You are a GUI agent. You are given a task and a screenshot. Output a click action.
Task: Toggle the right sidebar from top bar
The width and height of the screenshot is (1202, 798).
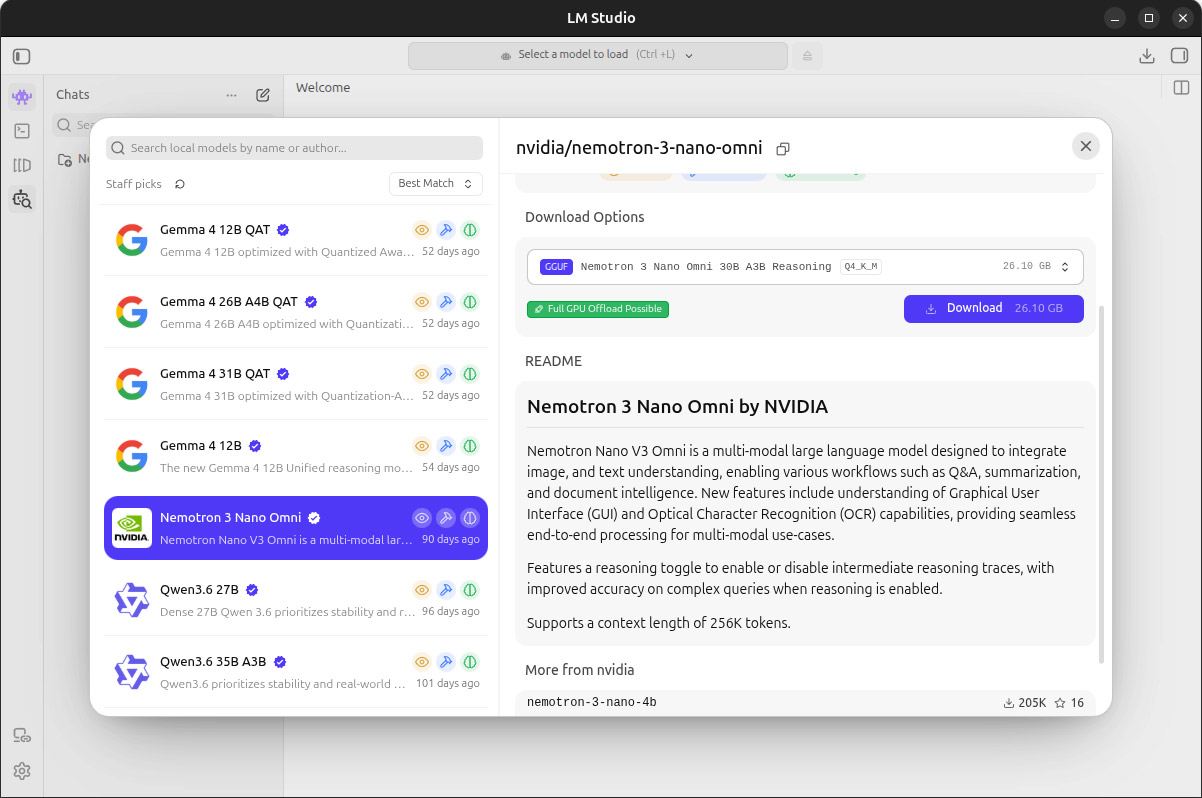(1179, 56)
